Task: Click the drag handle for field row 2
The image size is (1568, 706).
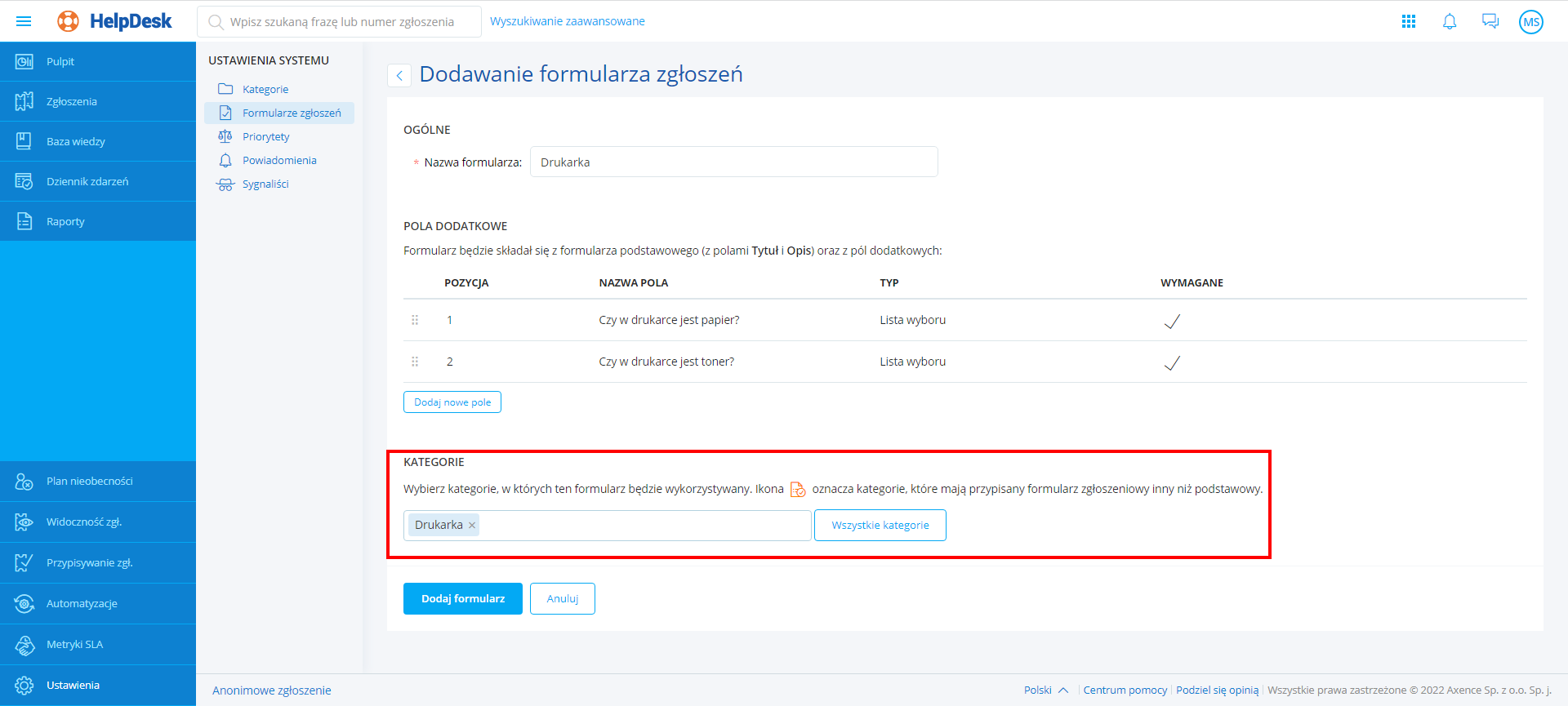Action: [415, 362]
